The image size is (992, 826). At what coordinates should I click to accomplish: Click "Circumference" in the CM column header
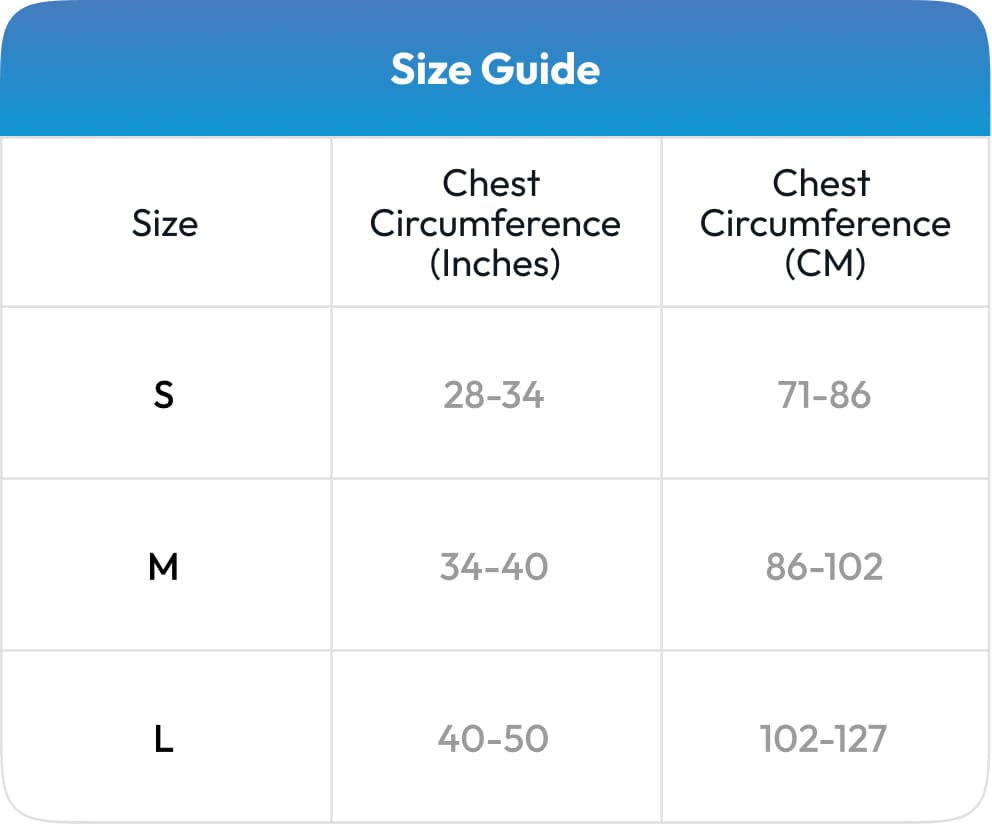[825, 223]
